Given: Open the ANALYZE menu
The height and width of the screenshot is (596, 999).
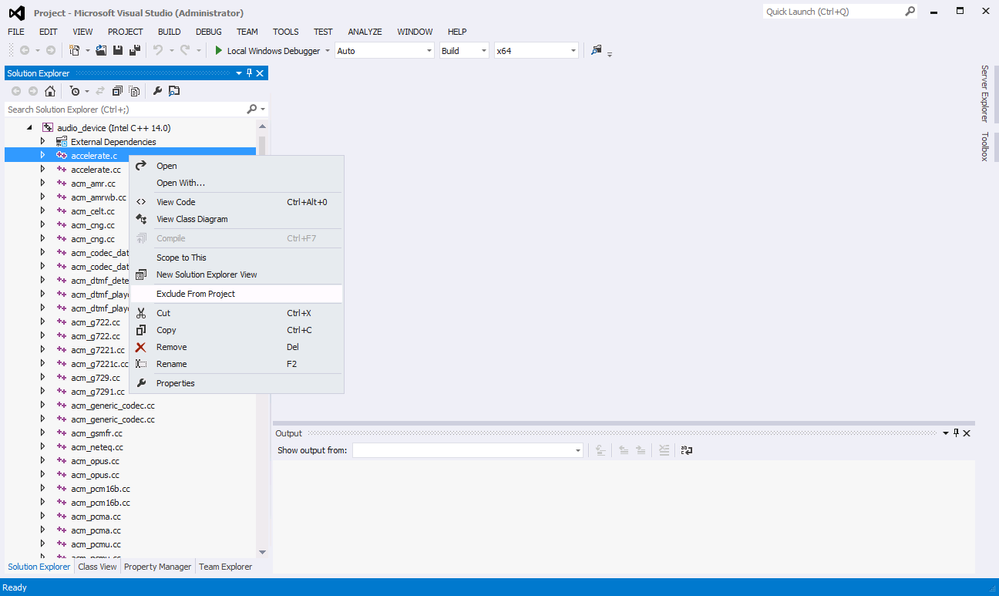Looking at the screenshot, I should tap(364, 31).
